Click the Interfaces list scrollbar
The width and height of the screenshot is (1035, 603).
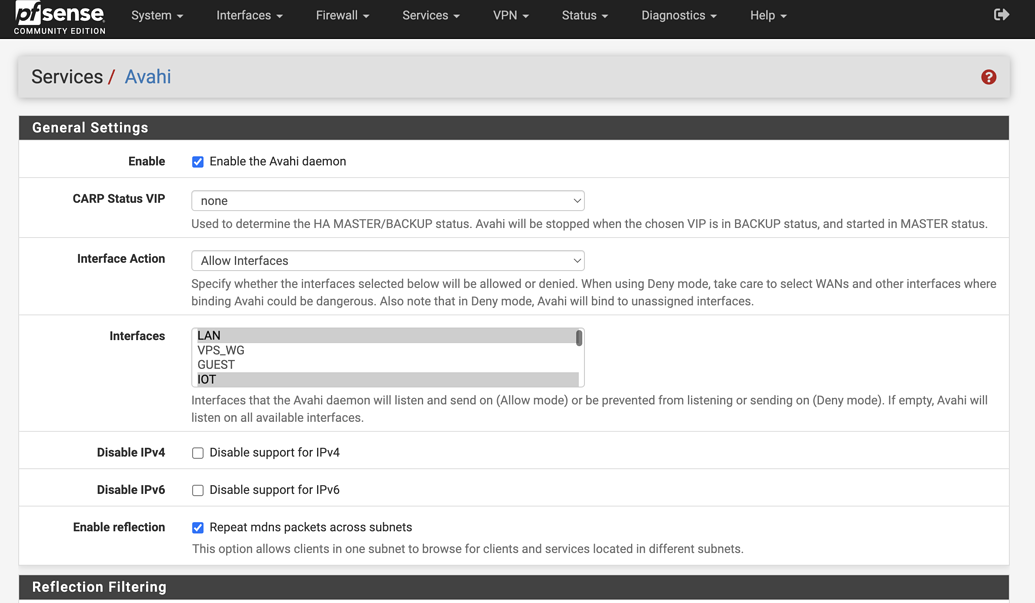[x=579, y=339]
